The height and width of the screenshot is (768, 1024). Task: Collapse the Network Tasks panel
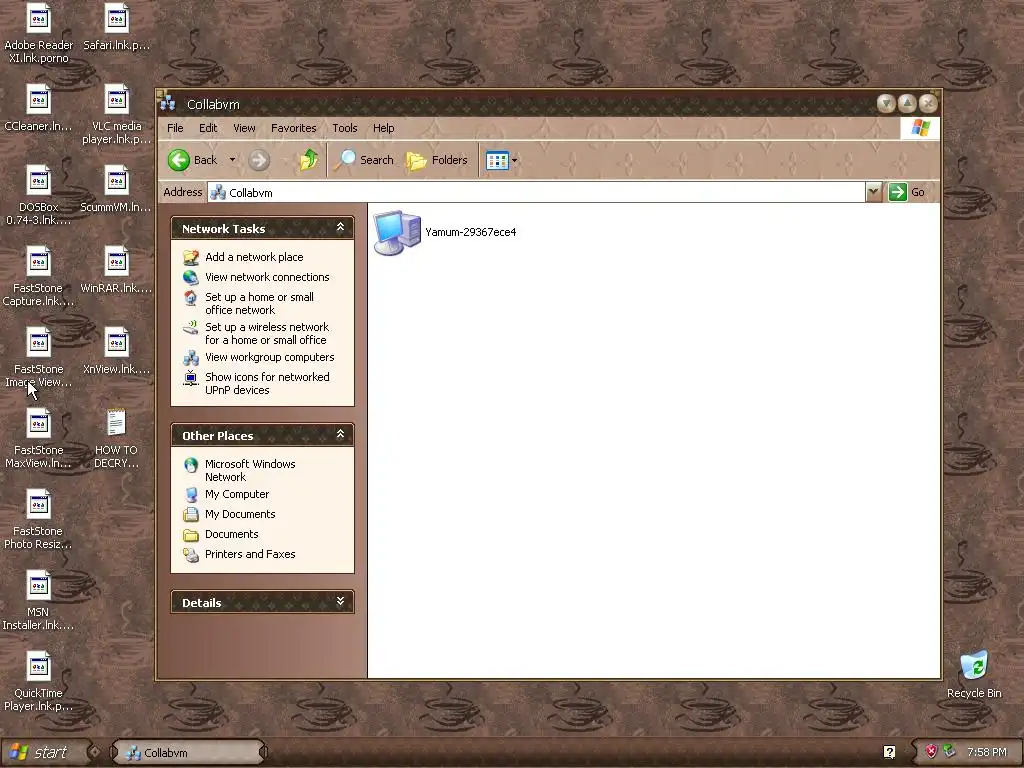point(340,227)
